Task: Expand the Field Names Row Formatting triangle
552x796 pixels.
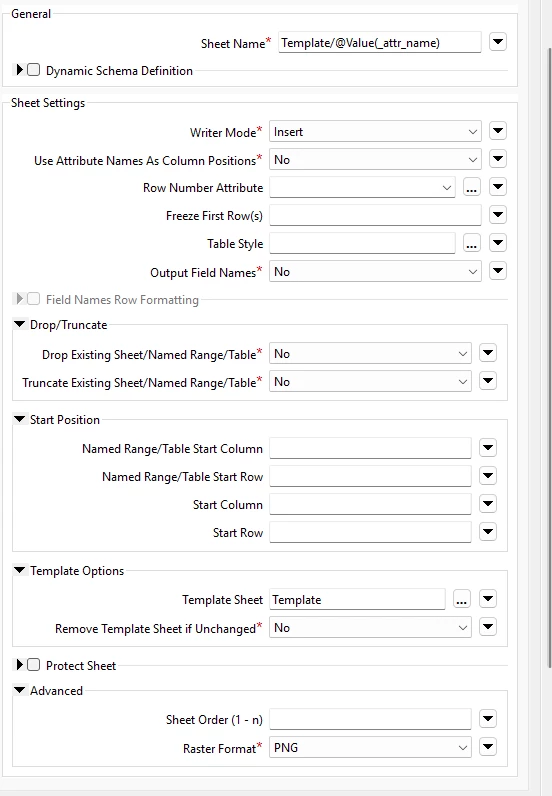Action: pos(19,298)
